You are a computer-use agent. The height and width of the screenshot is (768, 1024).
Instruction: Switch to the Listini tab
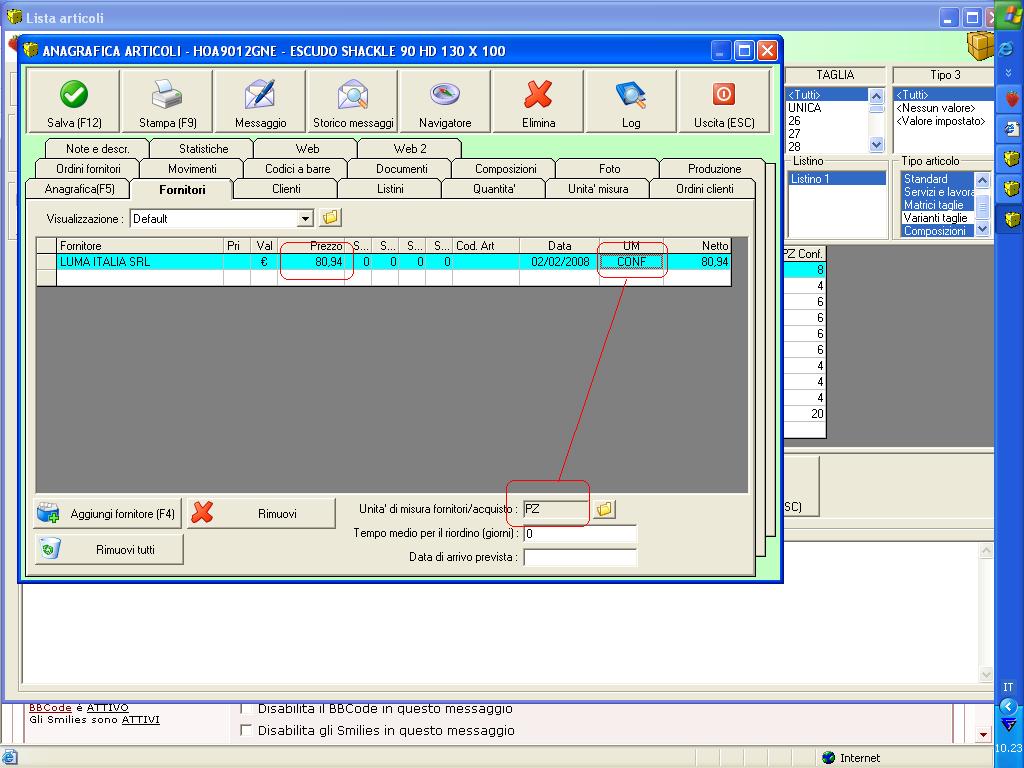point(390,189)
